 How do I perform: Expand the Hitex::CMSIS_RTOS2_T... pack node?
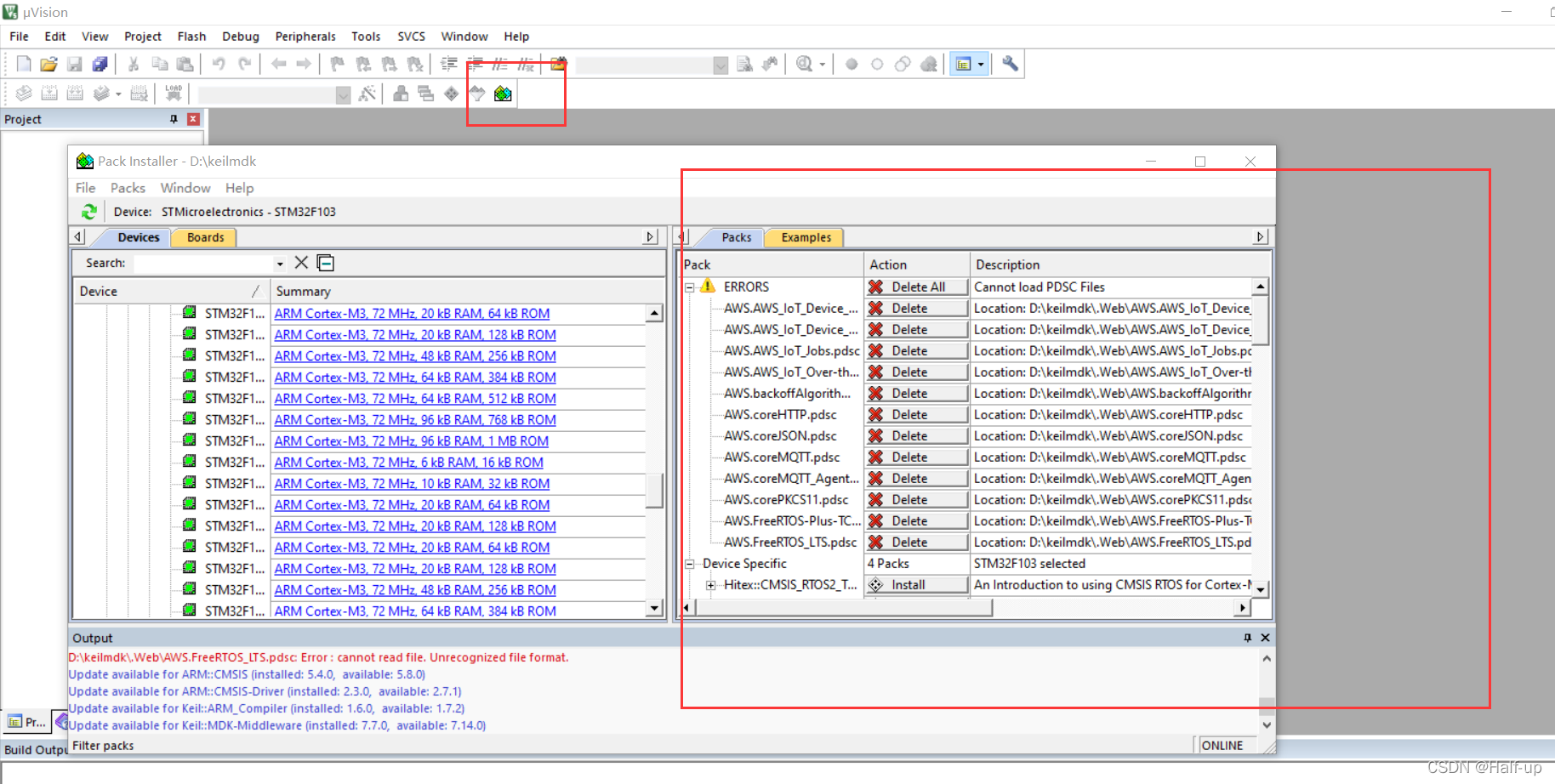coord(710,585)
